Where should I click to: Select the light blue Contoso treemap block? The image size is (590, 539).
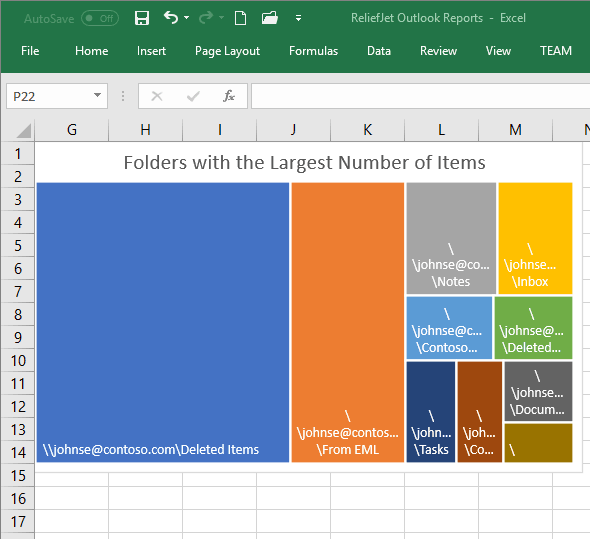tap(449, 328)
